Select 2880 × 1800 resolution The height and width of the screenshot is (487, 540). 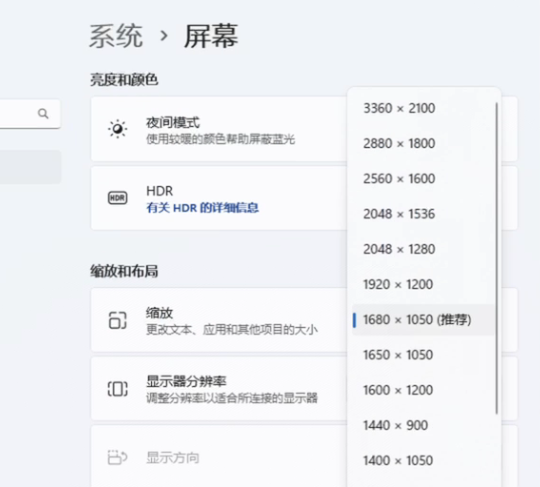tap(423, 143)
